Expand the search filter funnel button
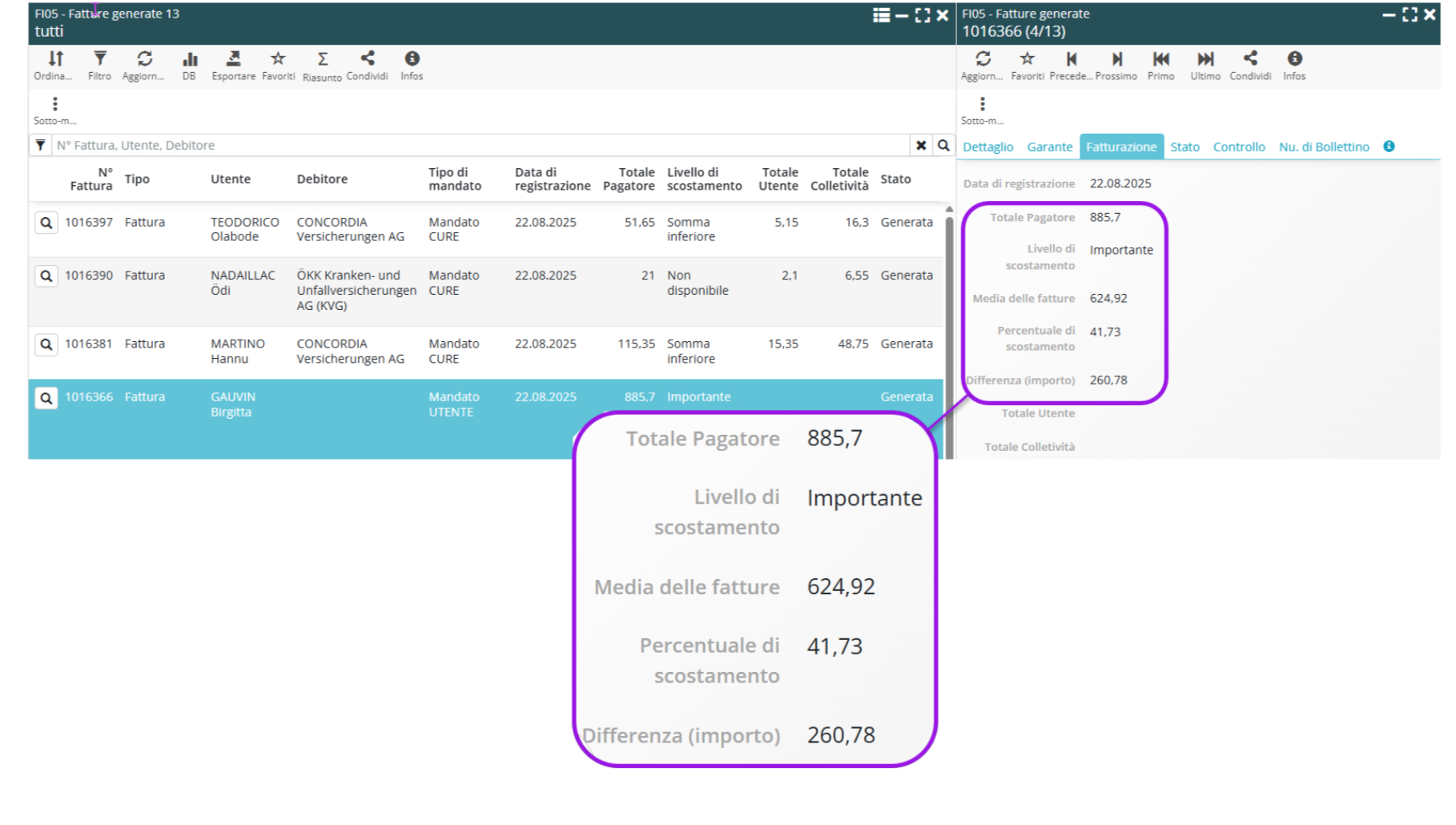 (40, 145)
